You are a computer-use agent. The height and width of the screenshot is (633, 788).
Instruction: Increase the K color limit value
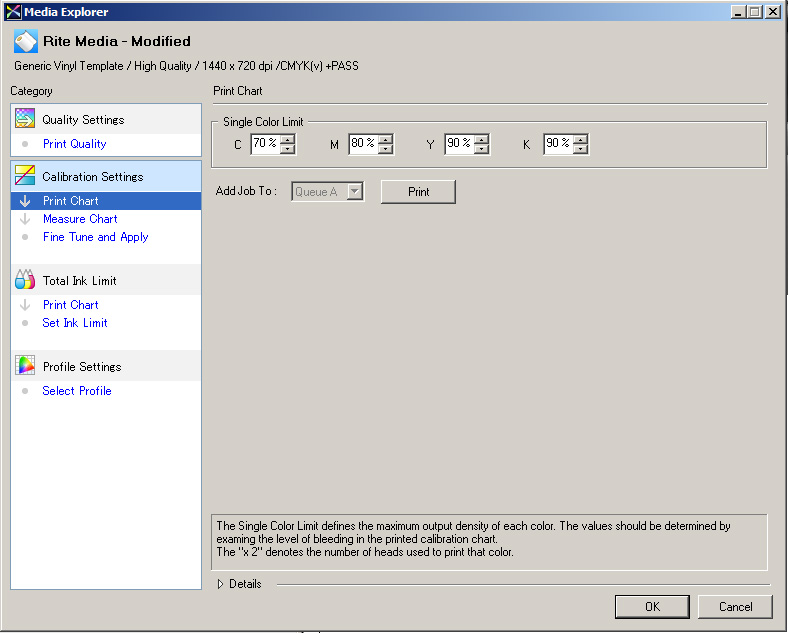click(580, 139)
